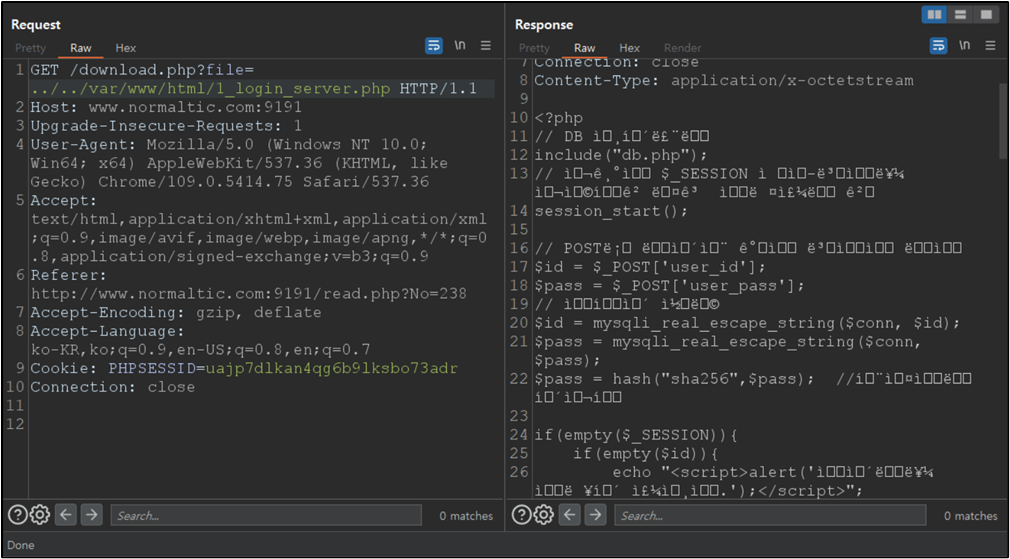This screenshot has width=1010, height=559.
Task: Show non-printable characters (\n) in Request panel
Action: pos(460,46)
